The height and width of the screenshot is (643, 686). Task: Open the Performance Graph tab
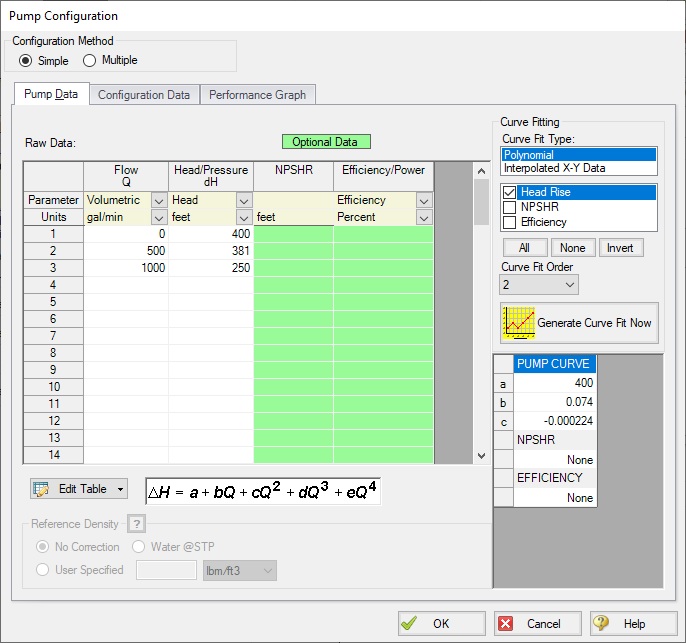[x=258, y=95]
